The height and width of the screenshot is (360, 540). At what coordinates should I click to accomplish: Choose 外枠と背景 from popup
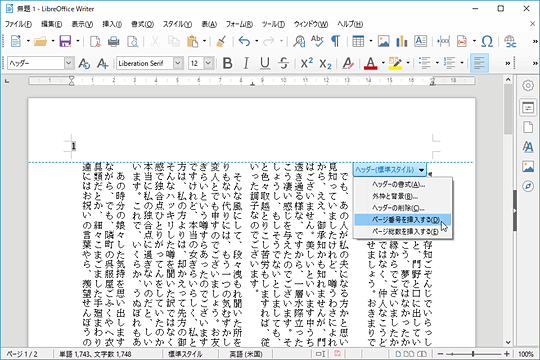point(403,196)
